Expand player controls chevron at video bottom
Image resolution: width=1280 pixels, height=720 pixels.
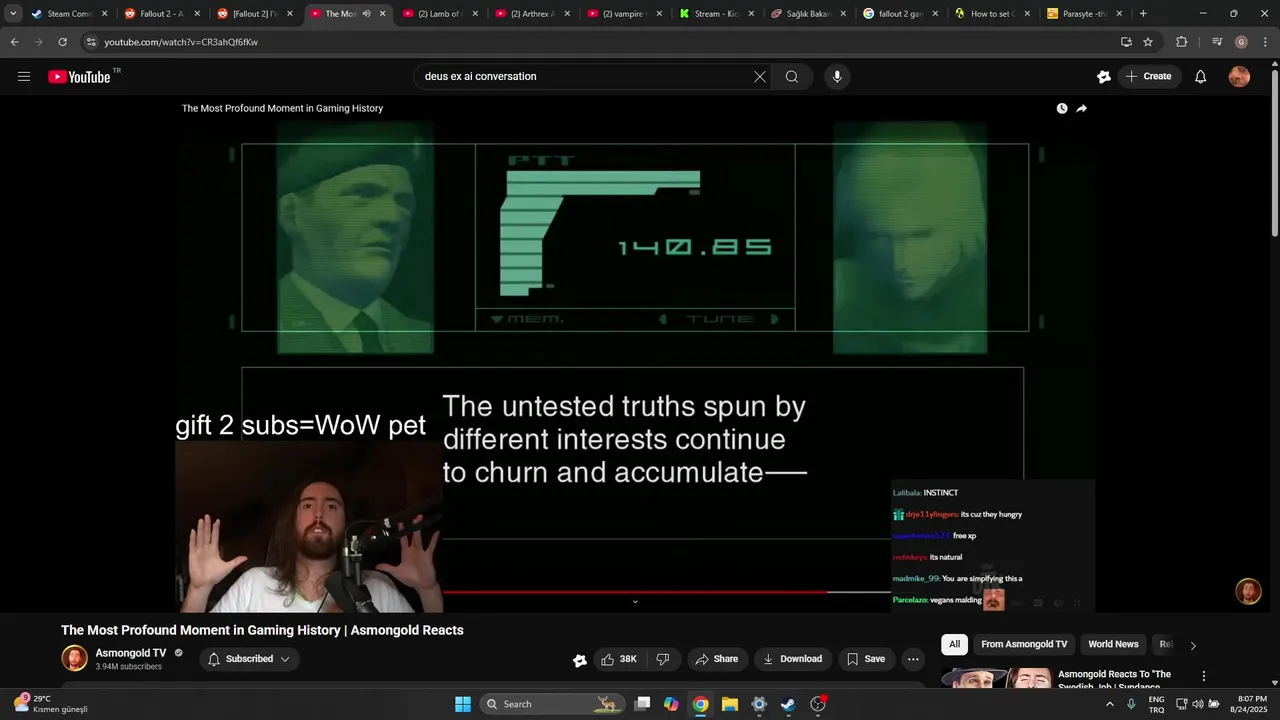(635, 602)
